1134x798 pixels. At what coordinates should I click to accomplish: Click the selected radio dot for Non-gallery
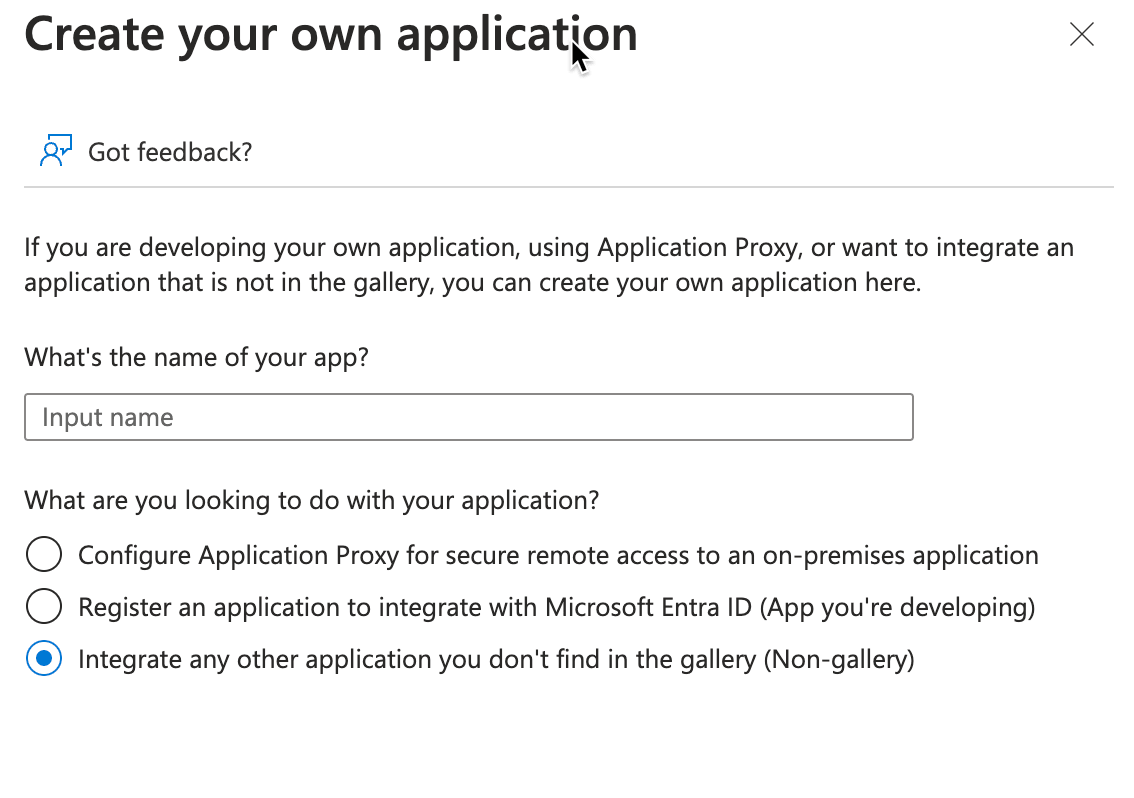43,659
